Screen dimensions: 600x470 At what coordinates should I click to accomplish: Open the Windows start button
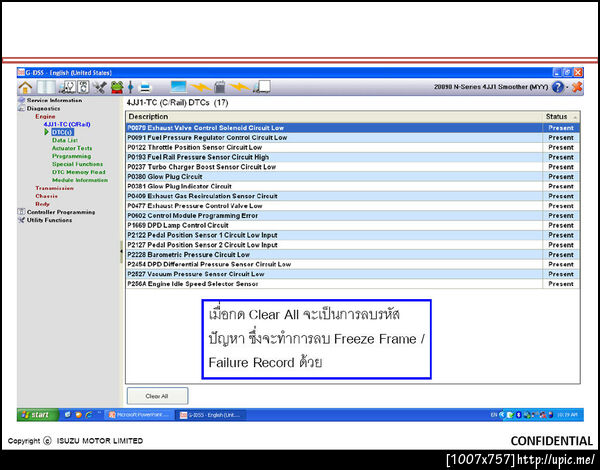(x=38, y=415)
